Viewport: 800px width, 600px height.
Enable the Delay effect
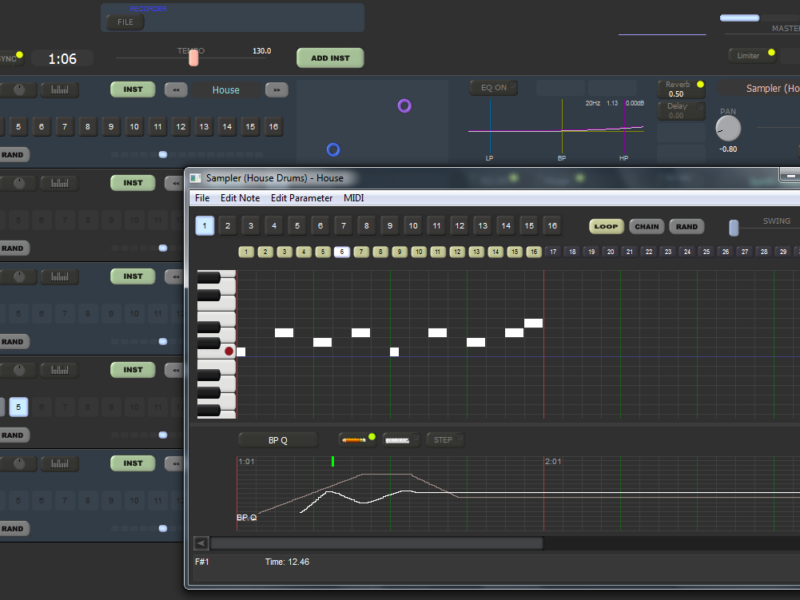679,110
